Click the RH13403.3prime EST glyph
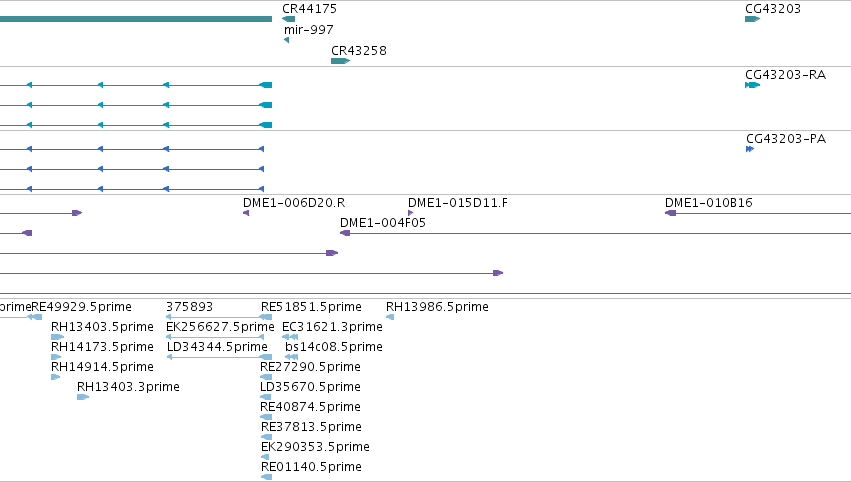This screenshot has height=482, width=851. (83, 397)
